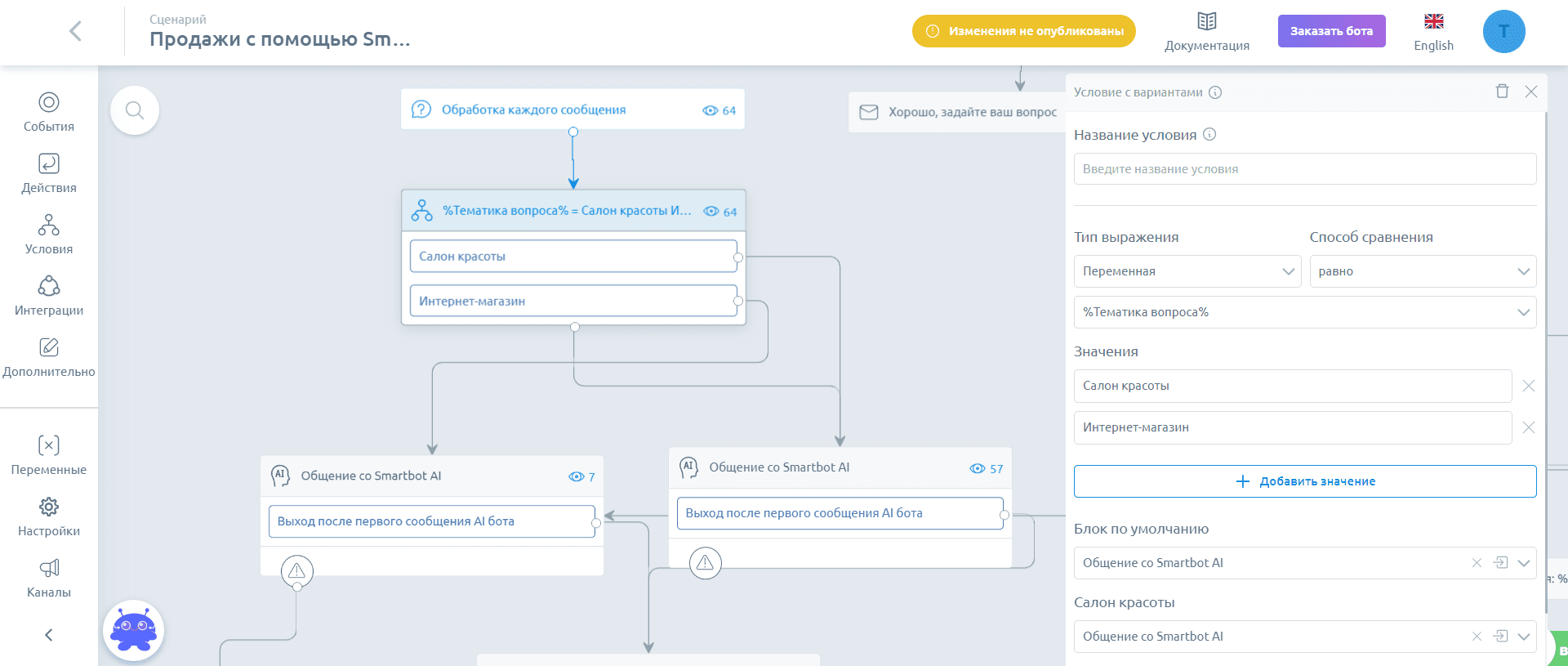Click the AI icon on the Smartbot block with 57 views

[x=688, y=467]
